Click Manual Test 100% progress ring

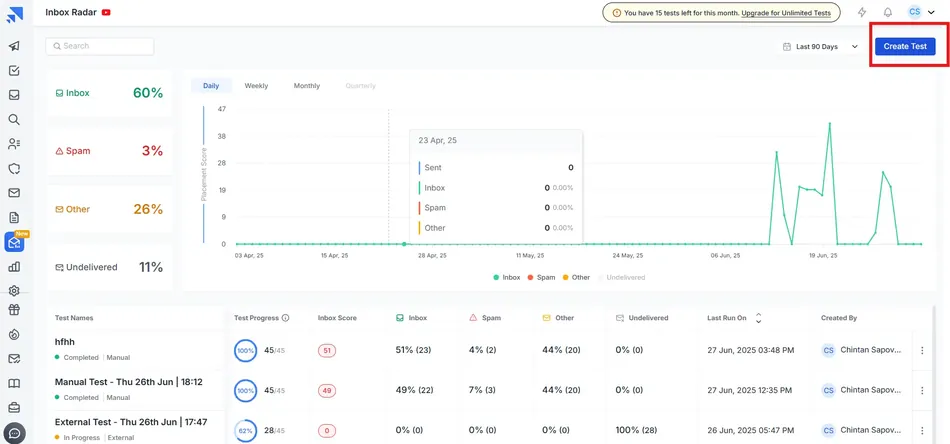tap(245, 391)
